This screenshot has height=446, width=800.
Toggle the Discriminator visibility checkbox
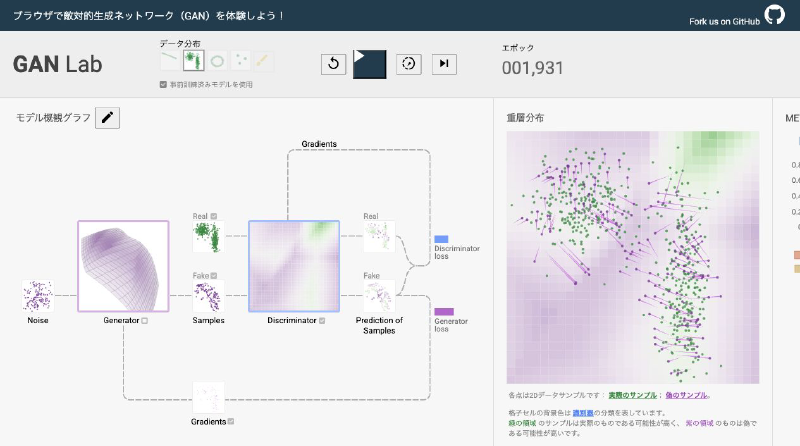tap(322, 320)
